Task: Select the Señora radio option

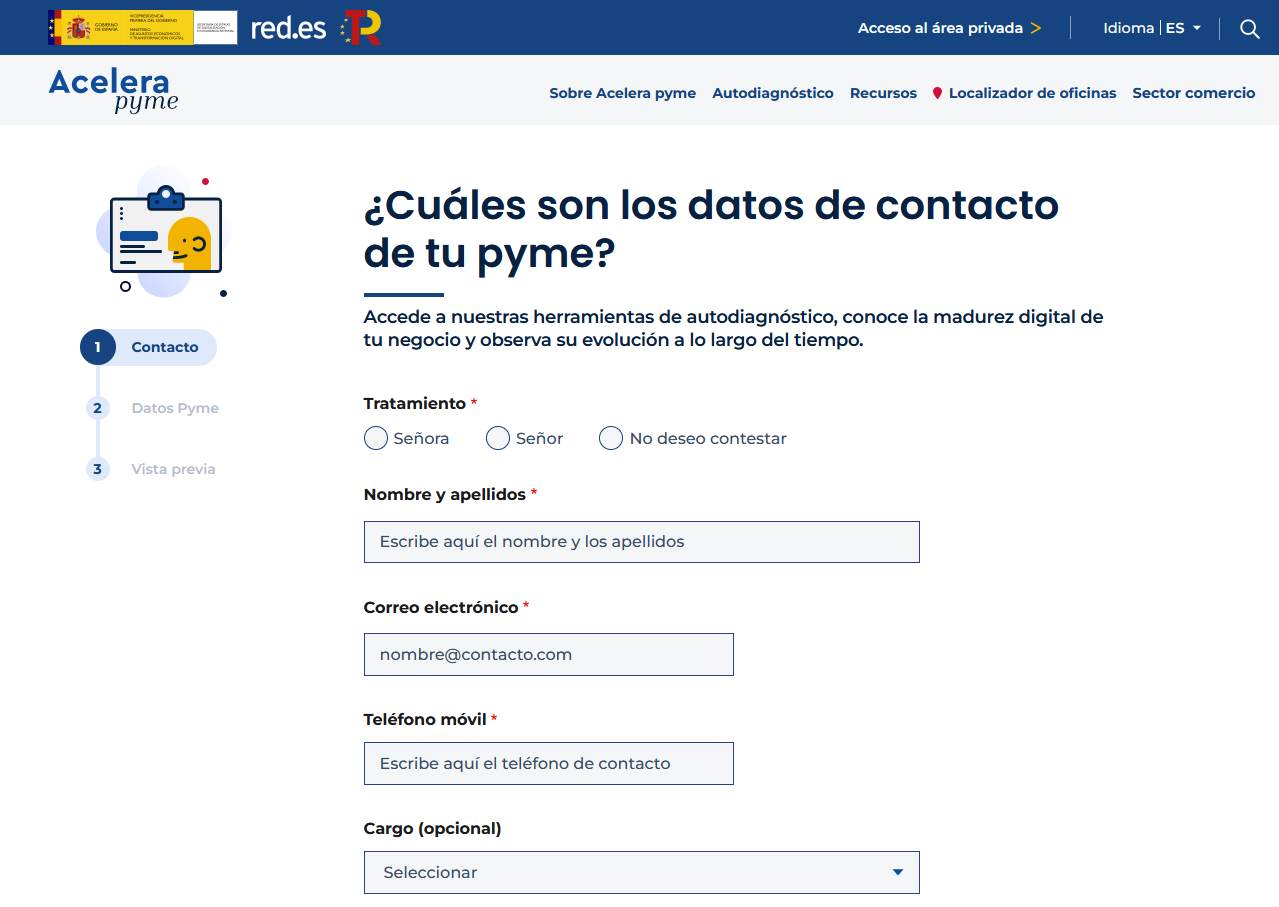Action: click(376, 438)
